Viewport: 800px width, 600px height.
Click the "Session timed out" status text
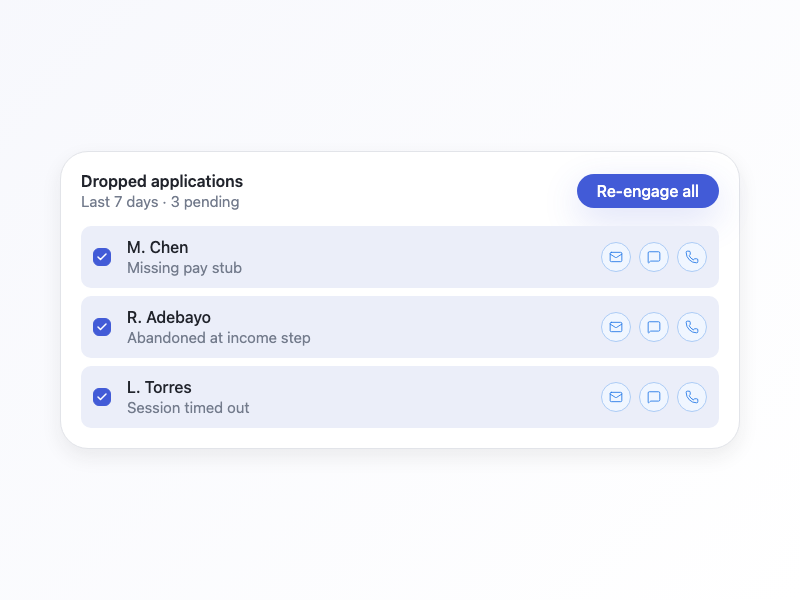click(188, 408)
